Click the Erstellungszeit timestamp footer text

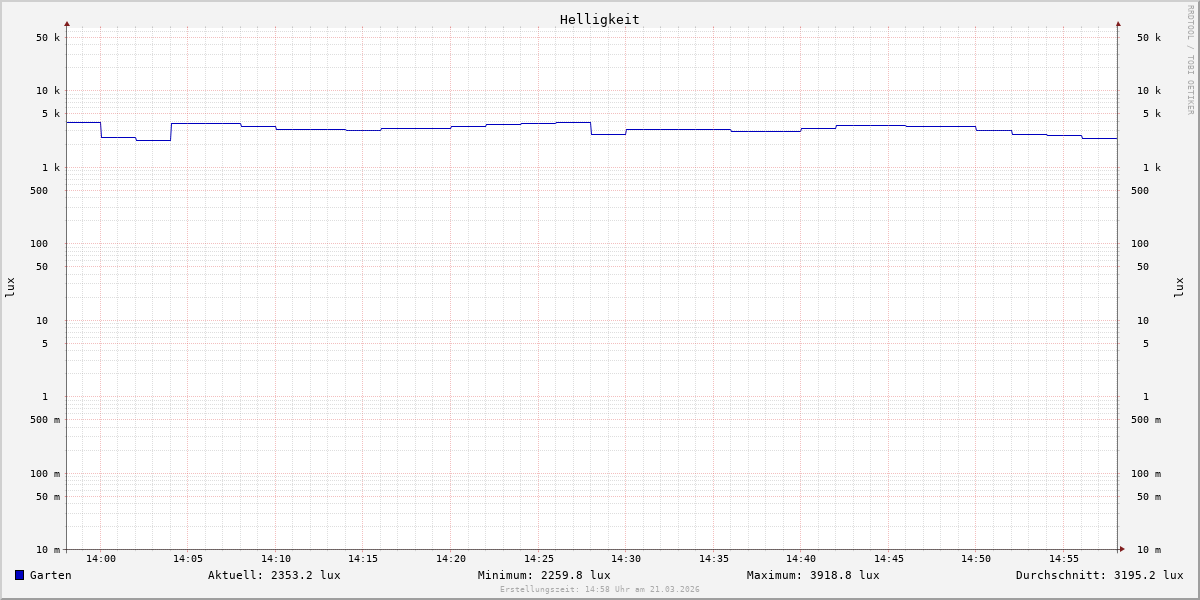[600, 590]
